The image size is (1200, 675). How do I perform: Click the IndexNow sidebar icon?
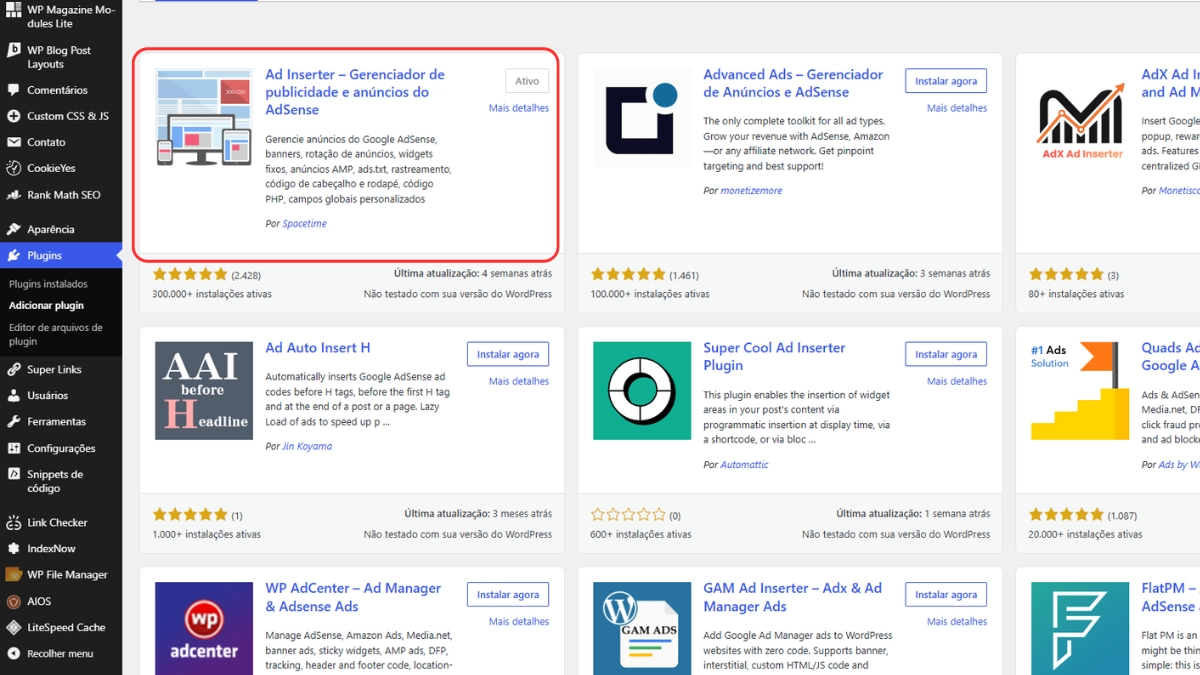[x=13, y=548]
